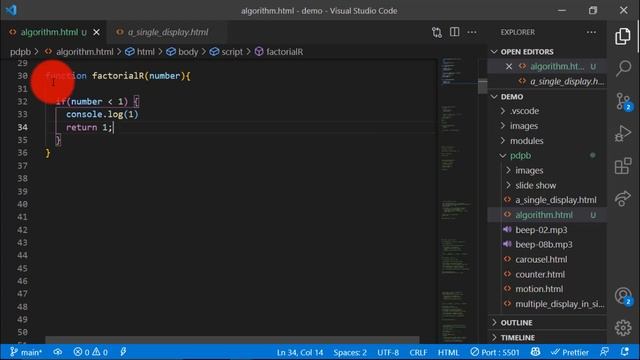Screen dimensions: 640x360
Task: Click the pdpb breadcrumb
Action: [20, 52]
